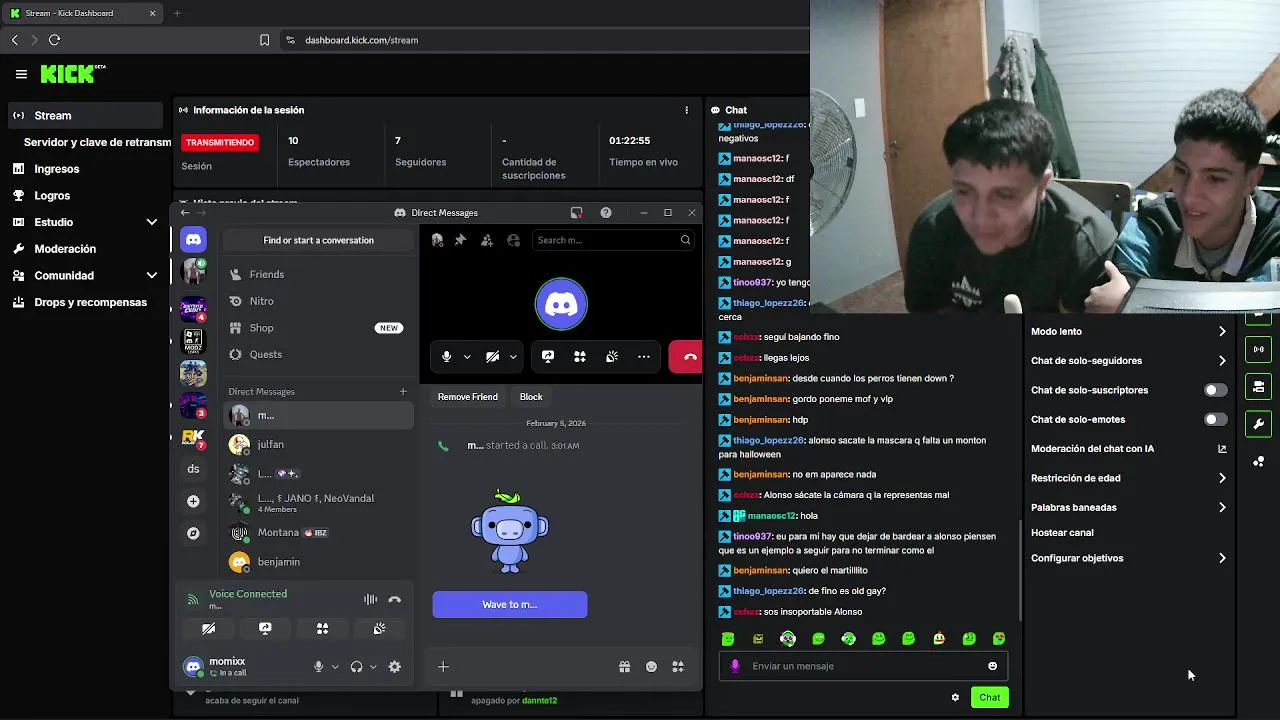Click Discord search magnifier icon
This screenshot has width=1280, height=720.
tap(685, 240)
